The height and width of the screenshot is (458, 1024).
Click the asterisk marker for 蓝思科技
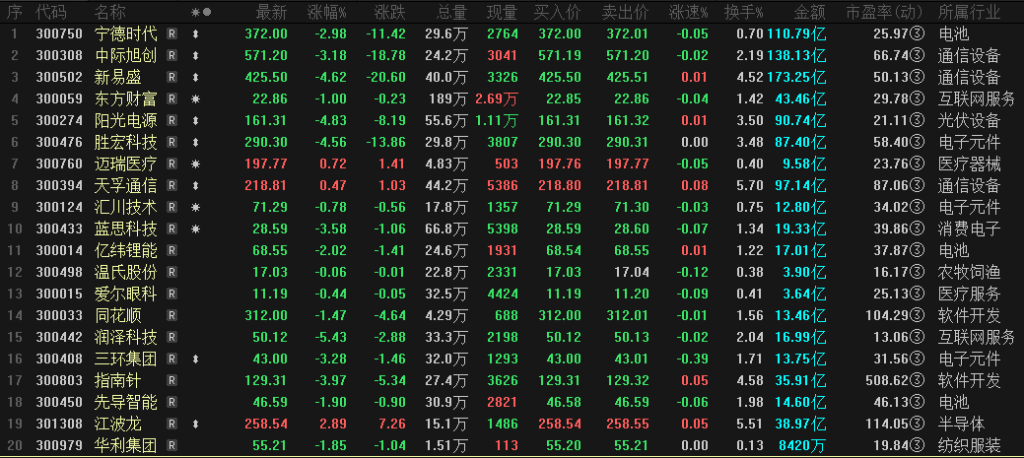click(x=195, y=229)
